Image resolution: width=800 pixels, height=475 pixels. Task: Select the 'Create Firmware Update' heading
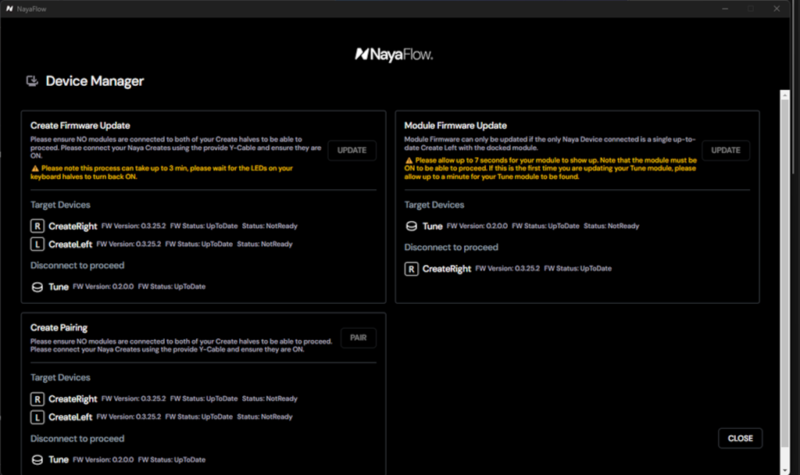80,126
